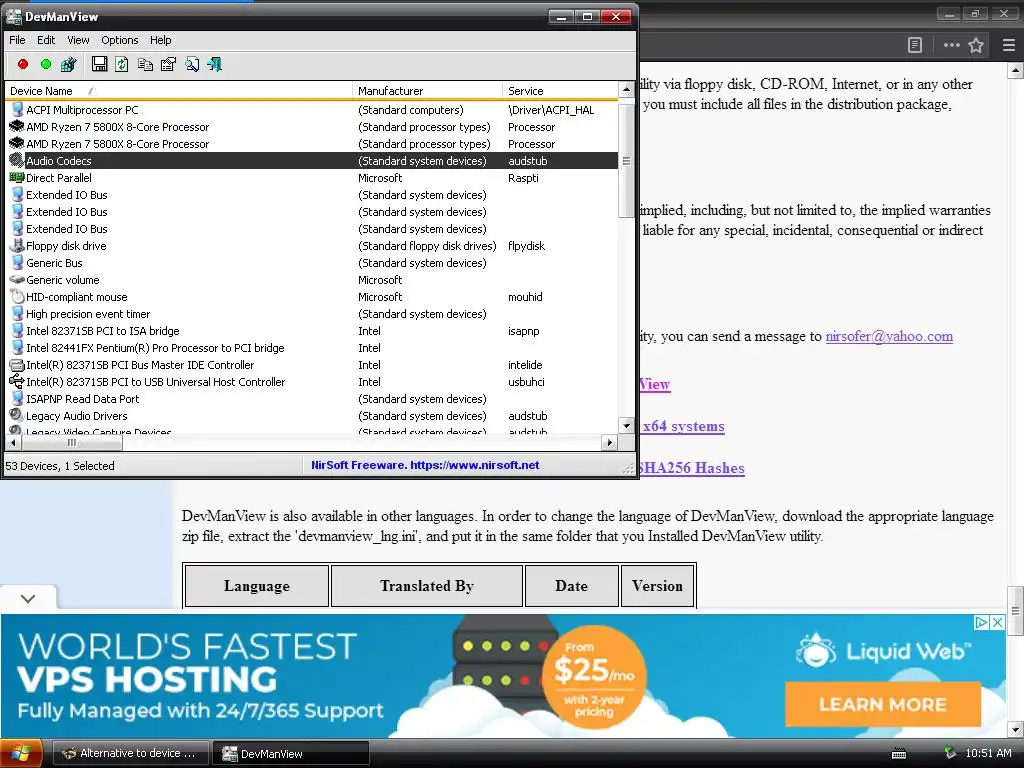Click the horizontal scrollbar left arrow

coord(13,442)
